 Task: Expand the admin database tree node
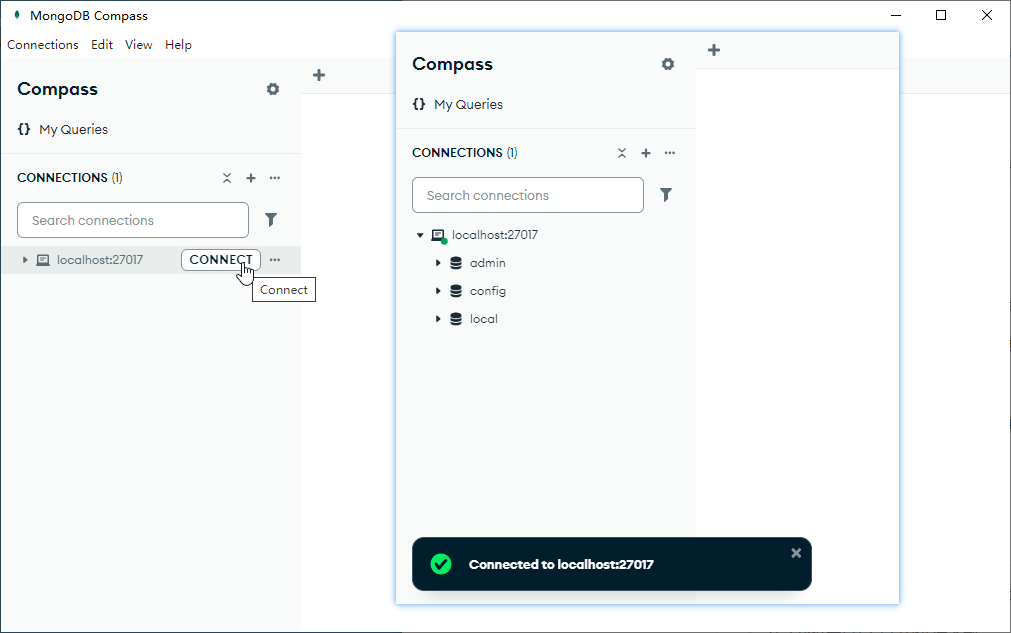tap(438, 263)
